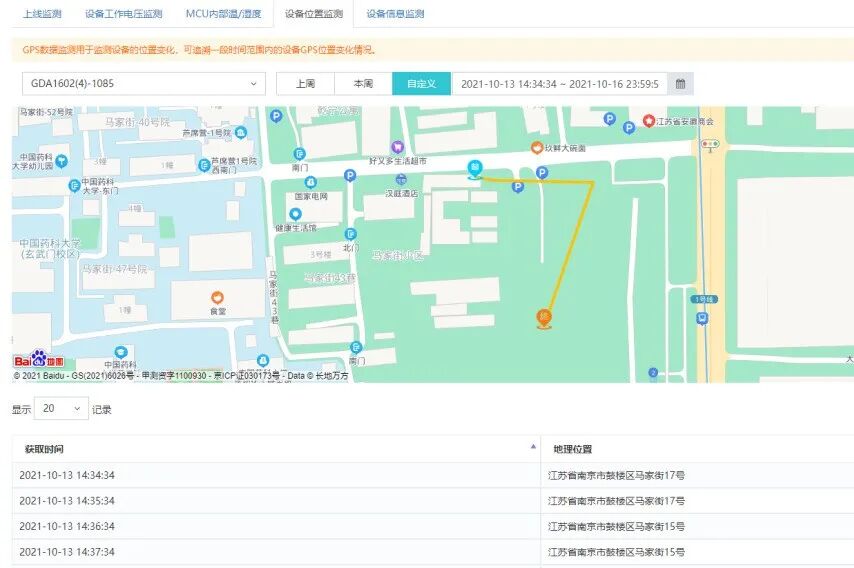The image size is (854, 568).
Task: Edit the date range field
Action: 559,83
